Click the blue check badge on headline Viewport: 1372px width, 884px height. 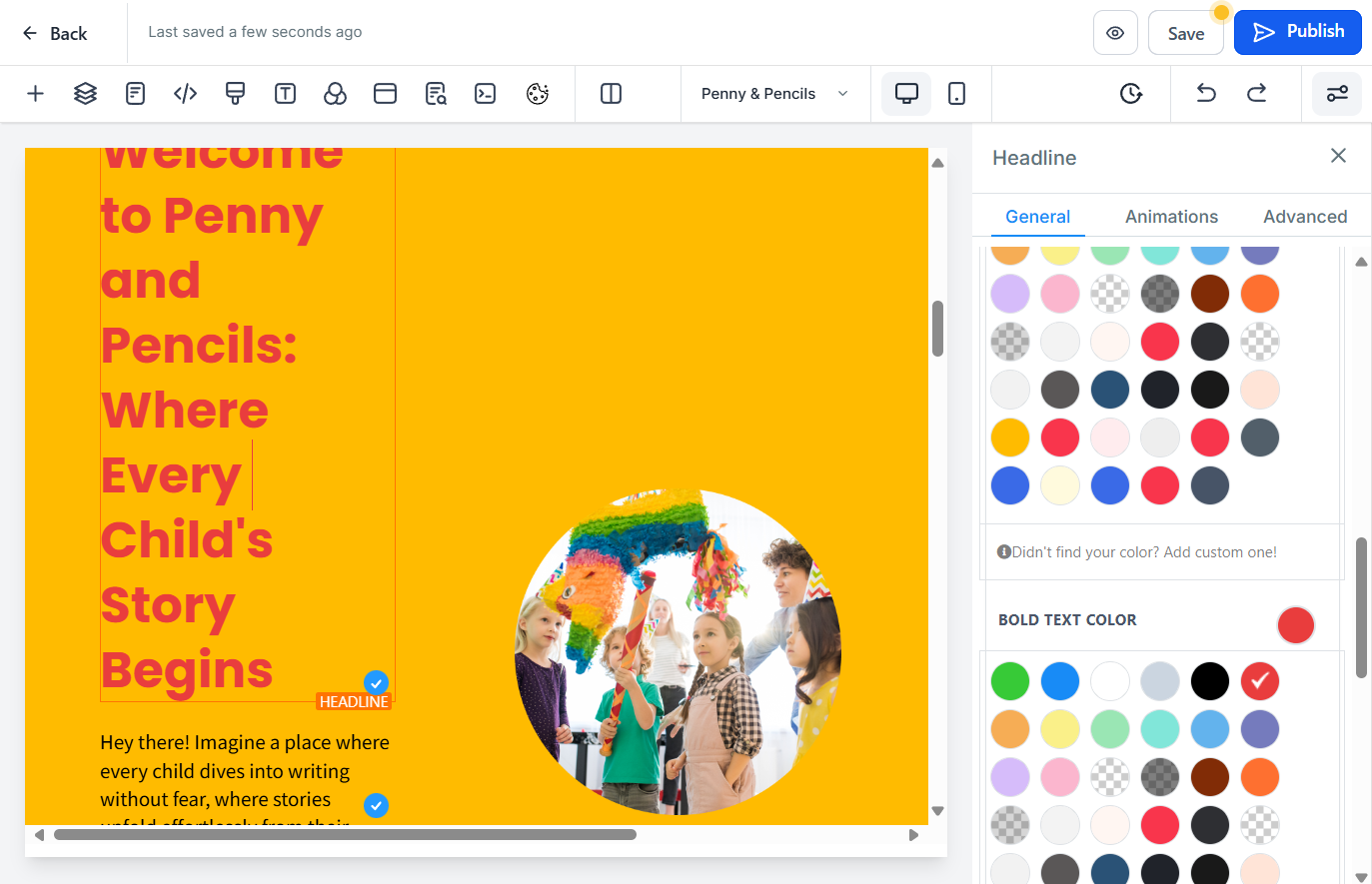tap(376, 683)
